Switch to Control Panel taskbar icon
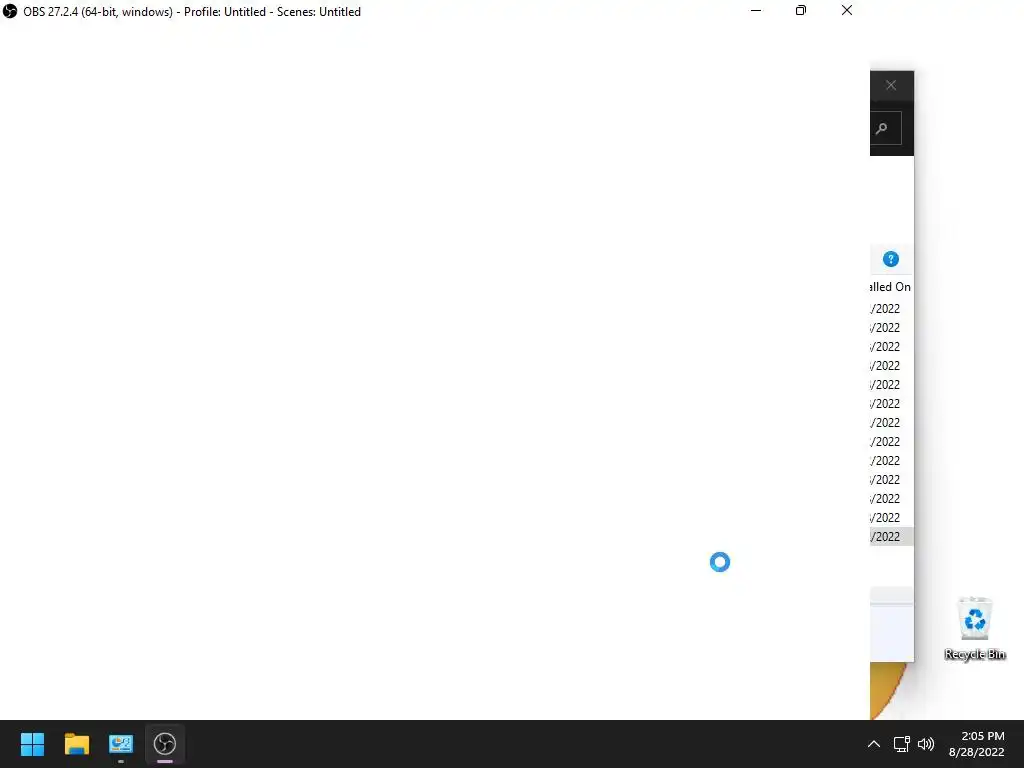 (121, 744)
